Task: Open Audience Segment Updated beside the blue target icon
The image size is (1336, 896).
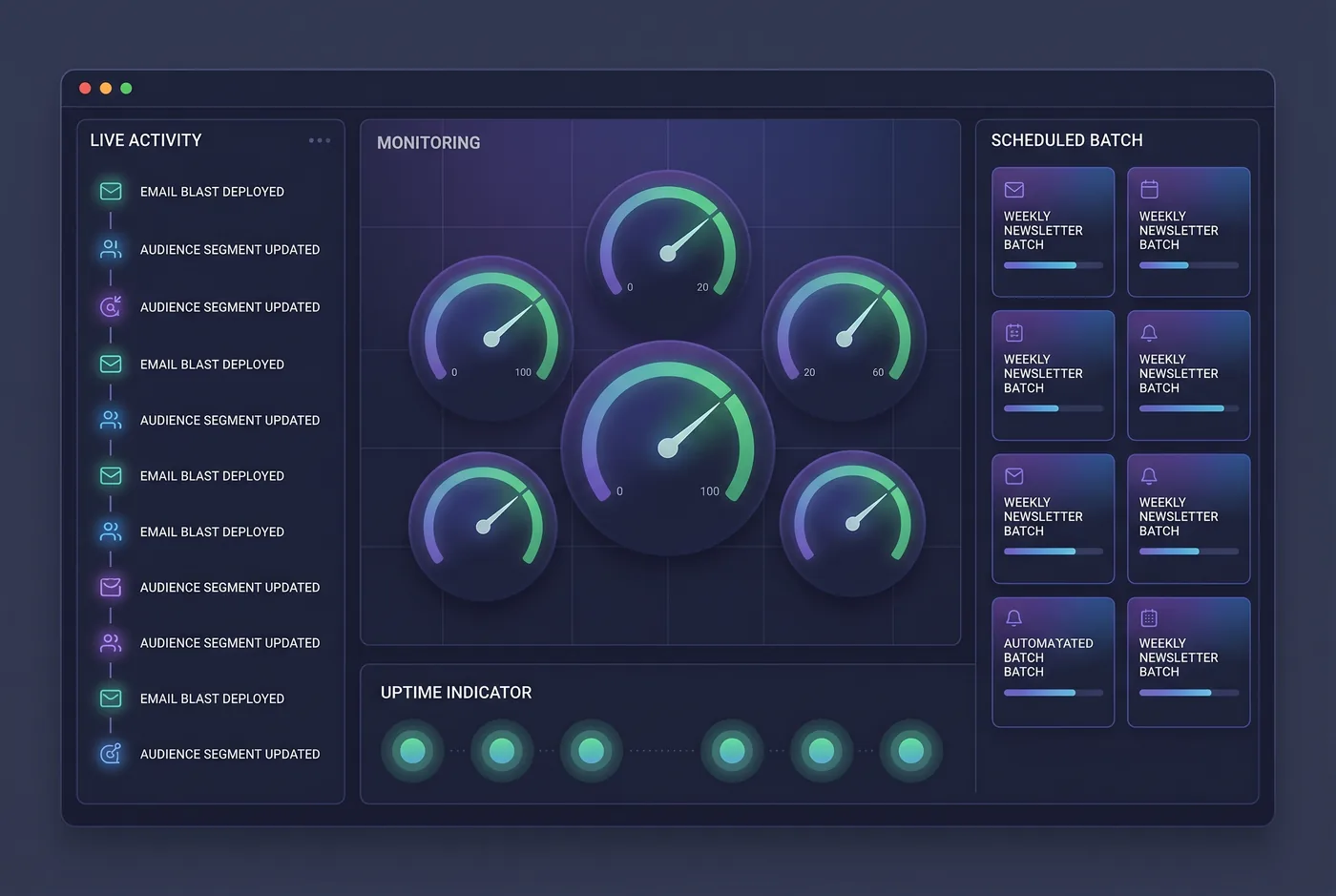Action: (230, 754)
